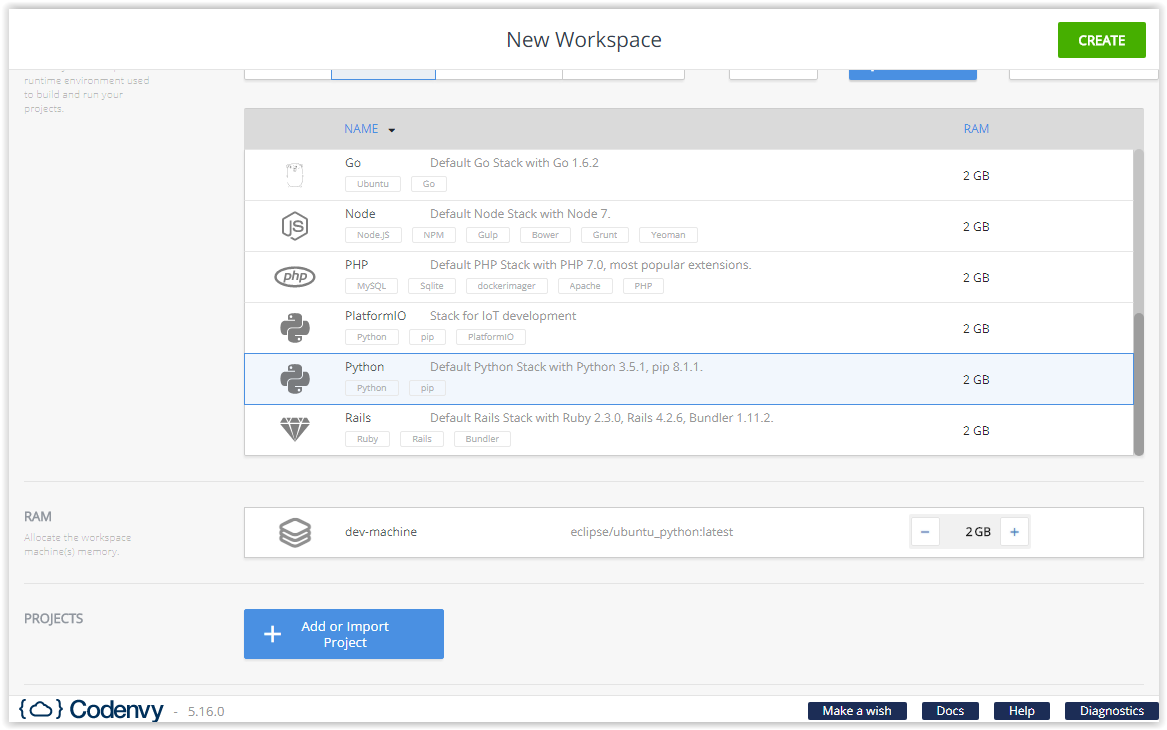Click the PHP stack logo icon
Image resolution: width=1167 pixels, height=730 pixels.
(295, 277)
